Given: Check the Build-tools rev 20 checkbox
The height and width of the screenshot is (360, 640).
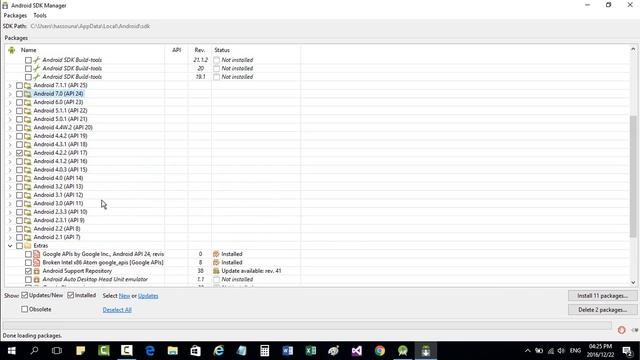Looking at the screenshot, I should pyautogui.click(x=28, y=68).
